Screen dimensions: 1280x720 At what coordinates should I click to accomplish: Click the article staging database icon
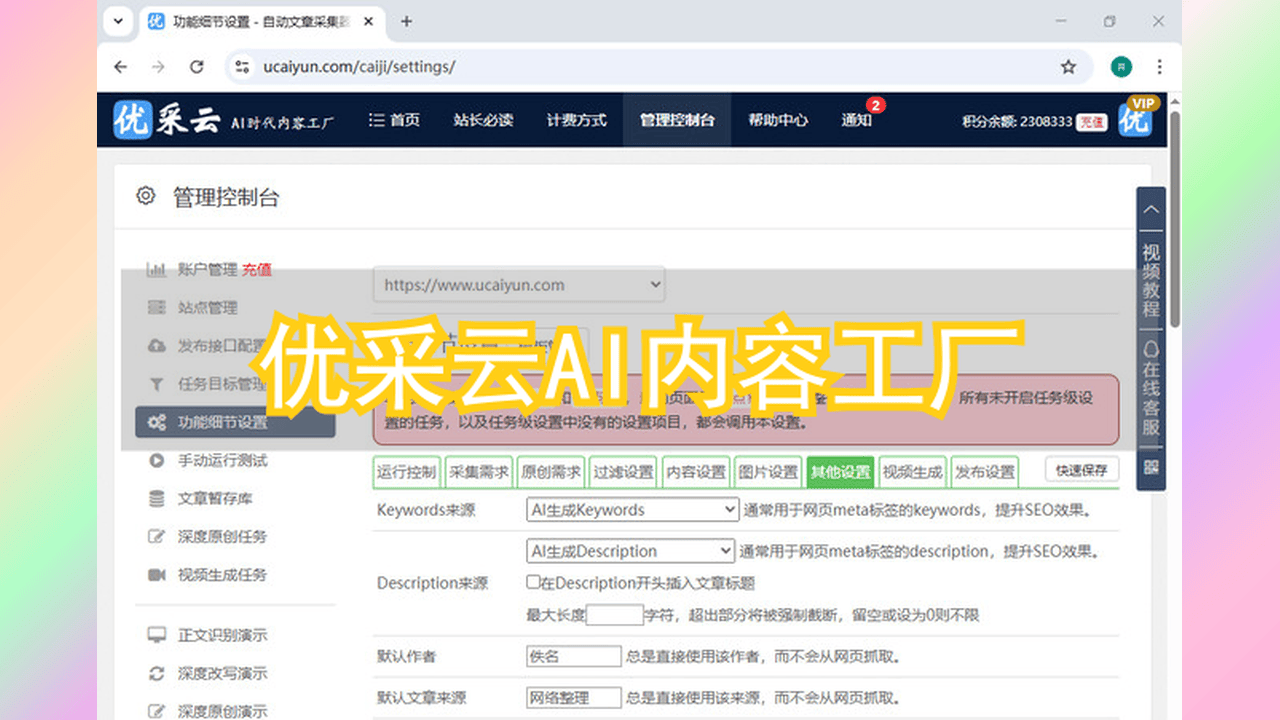click(x=156, y=499)
